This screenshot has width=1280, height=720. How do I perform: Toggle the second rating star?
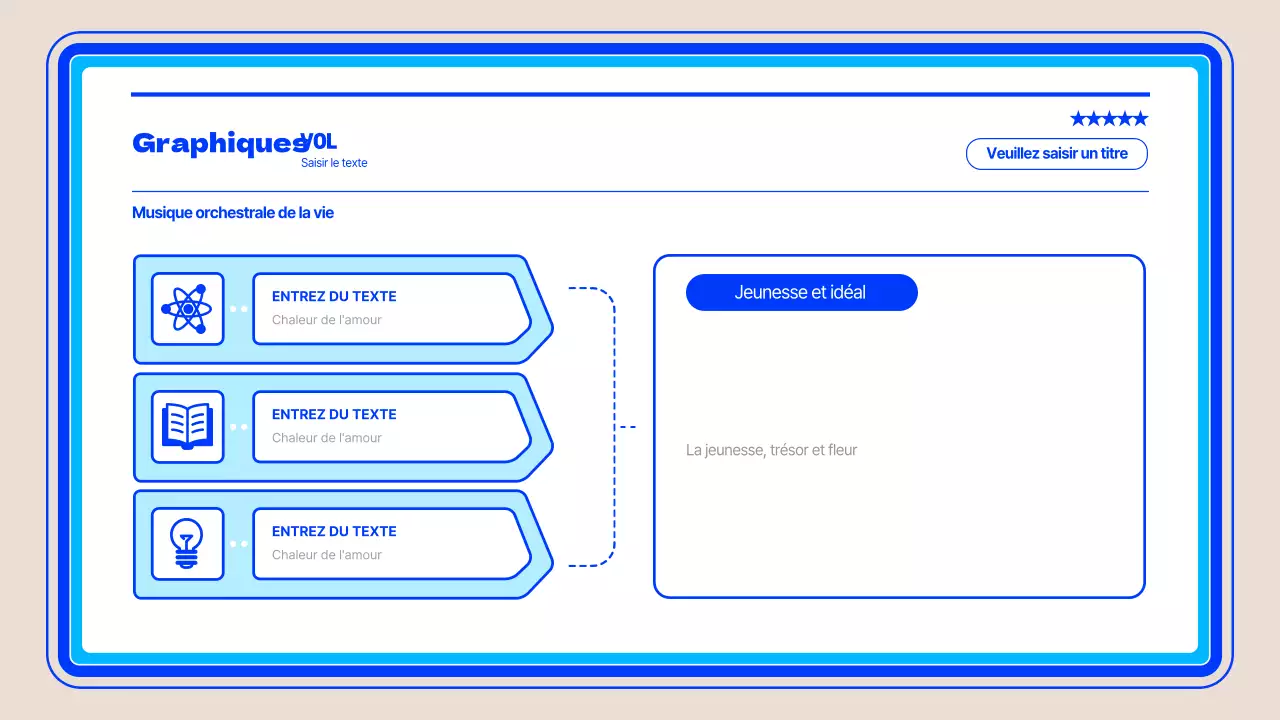[x=1094, y=117]
